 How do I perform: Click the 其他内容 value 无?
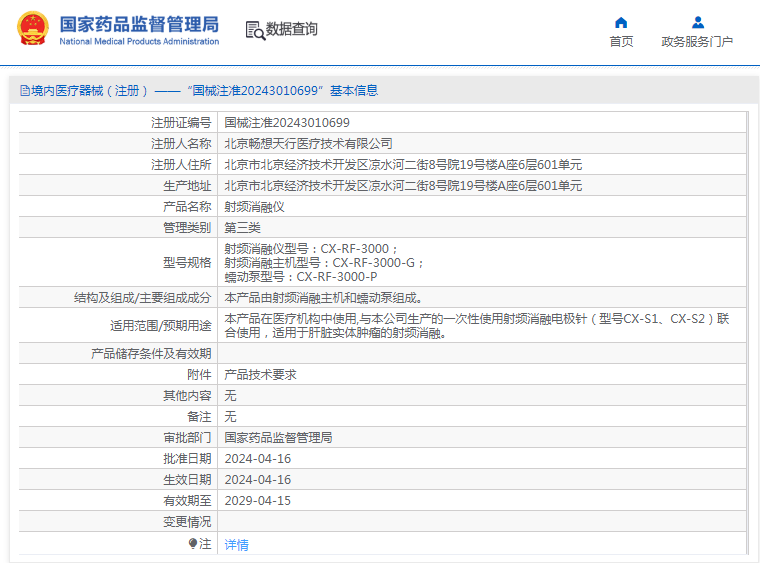230,396
